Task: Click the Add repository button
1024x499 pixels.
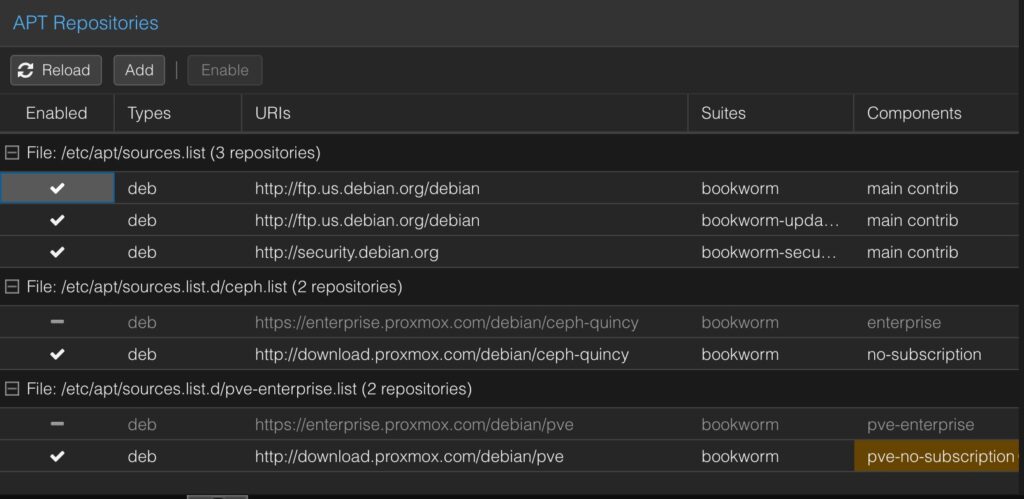Action: click(x=139, y=71)
